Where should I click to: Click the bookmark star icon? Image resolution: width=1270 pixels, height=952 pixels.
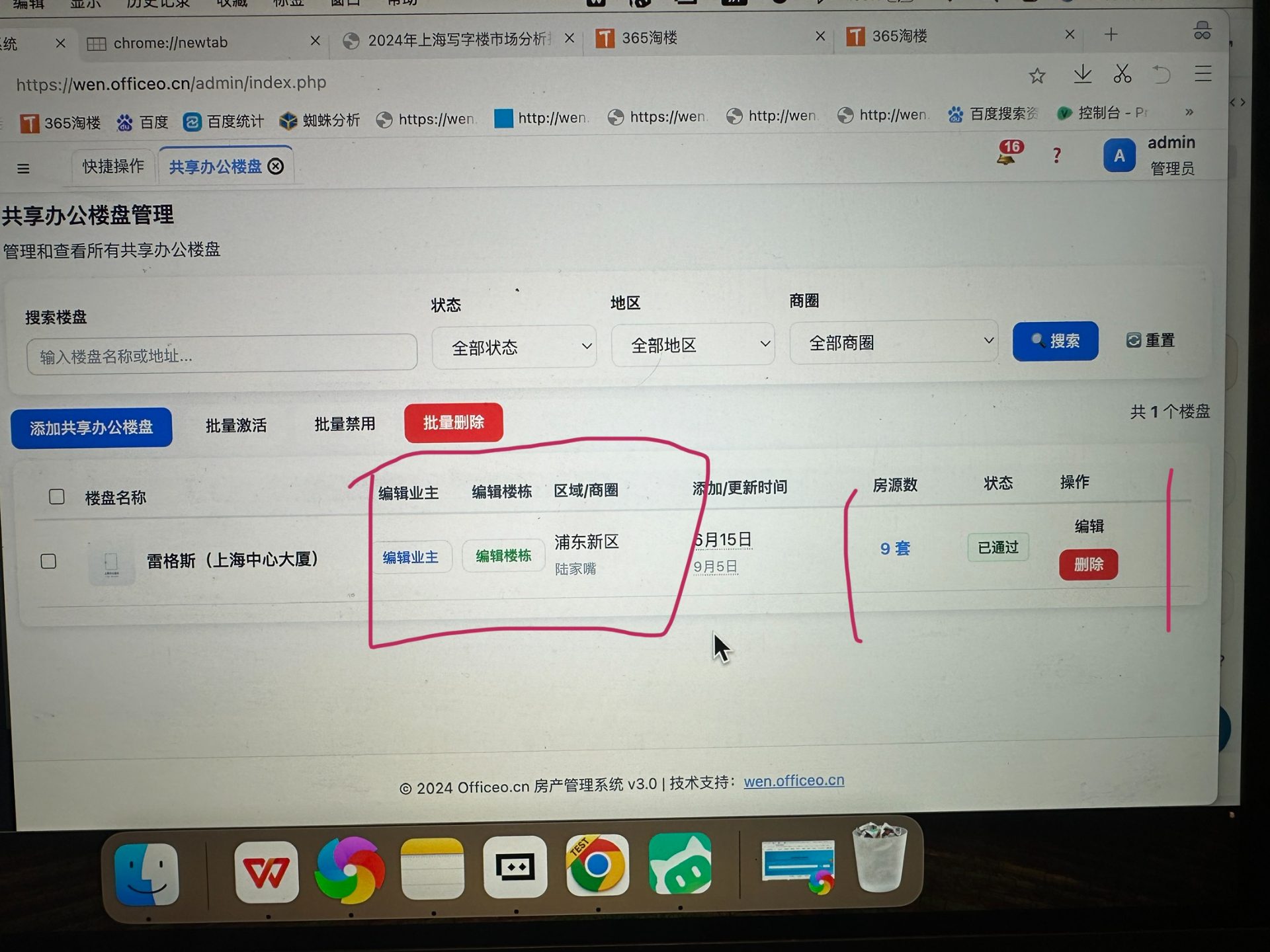(1037, 76)
